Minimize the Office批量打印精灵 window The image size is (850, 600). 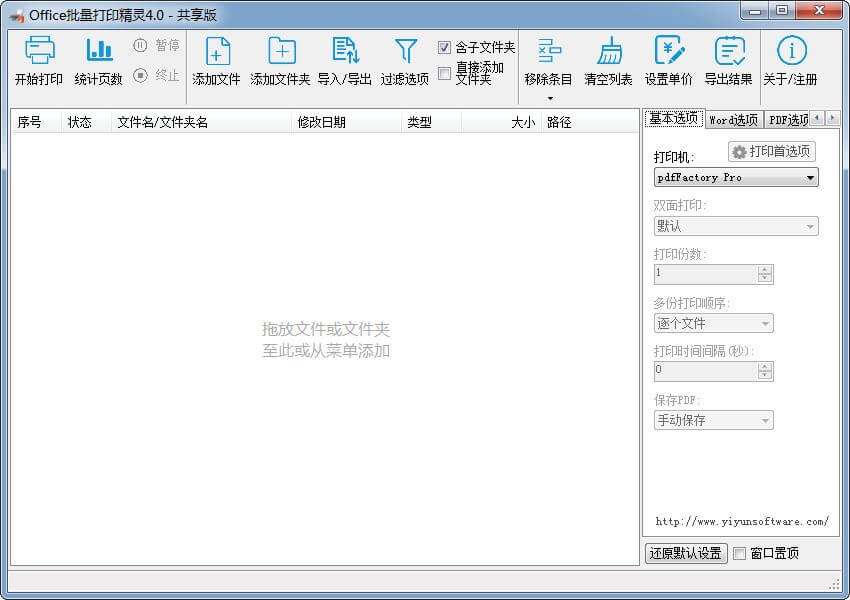coord(755,11)
